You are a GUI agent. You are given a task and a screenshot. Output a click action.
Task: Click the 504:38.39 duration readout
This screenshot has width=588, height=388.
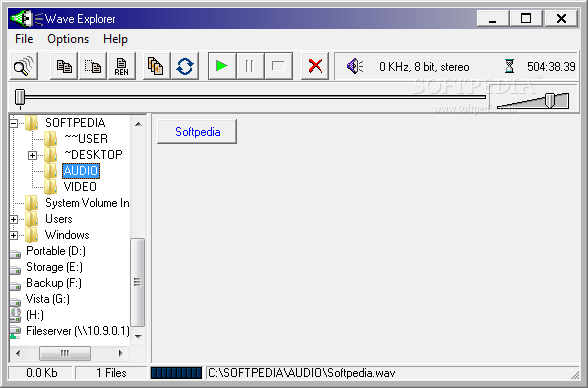tap(551, 67)
